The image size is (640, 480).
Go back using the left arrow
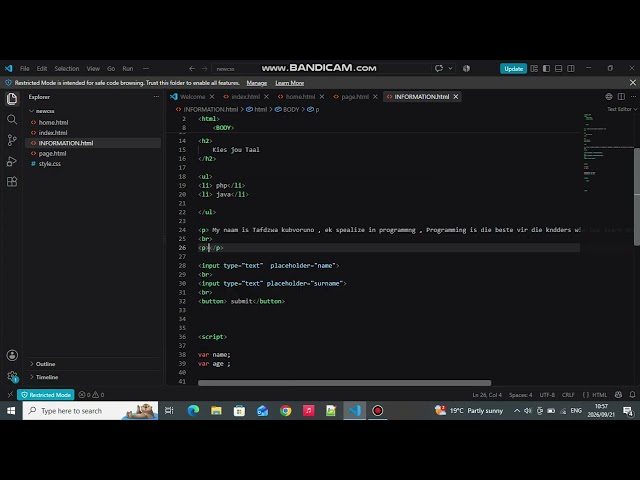click(192, 69)
